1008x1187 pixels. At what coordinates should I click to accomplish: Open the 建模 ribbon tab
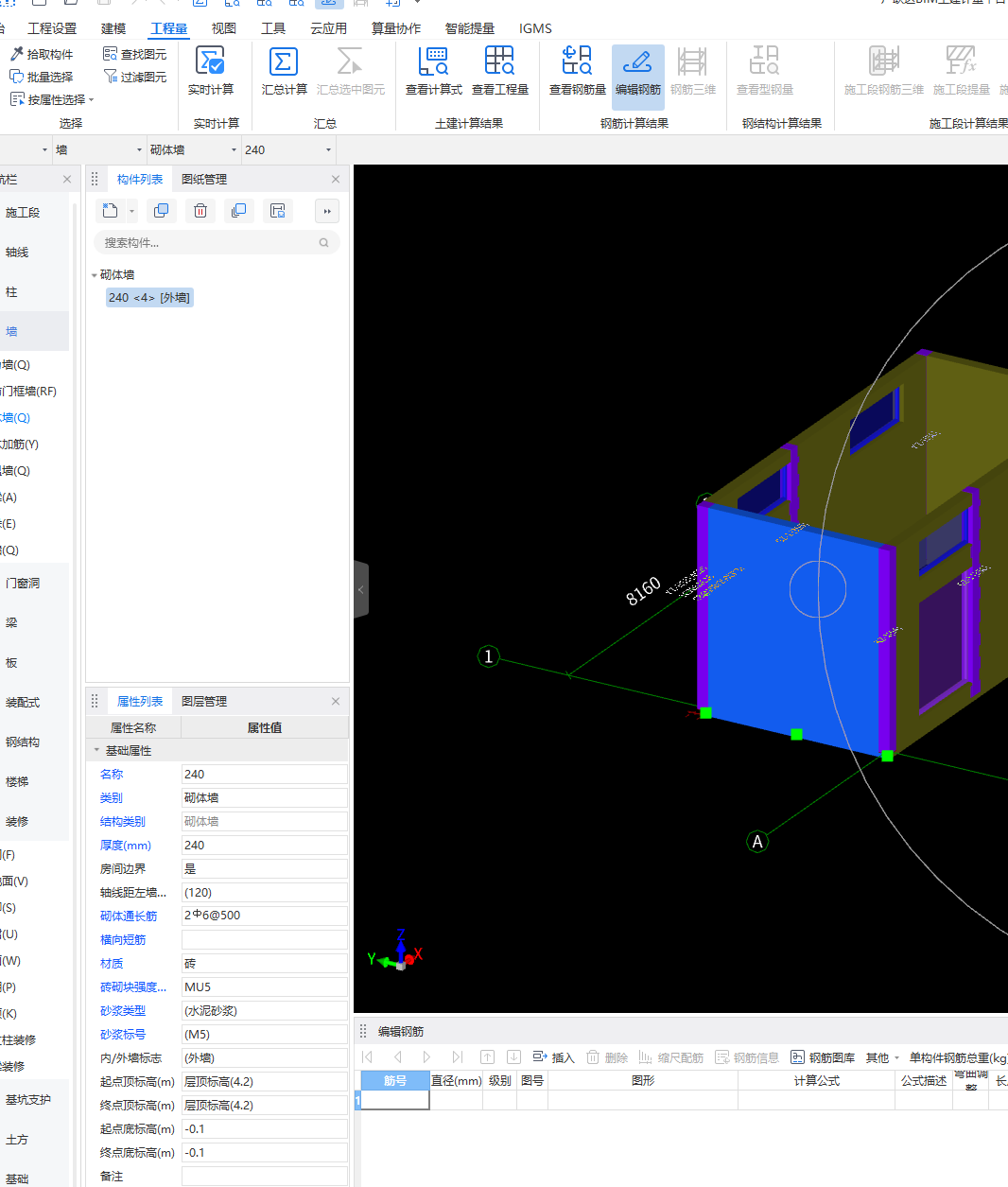coord(113,28)
